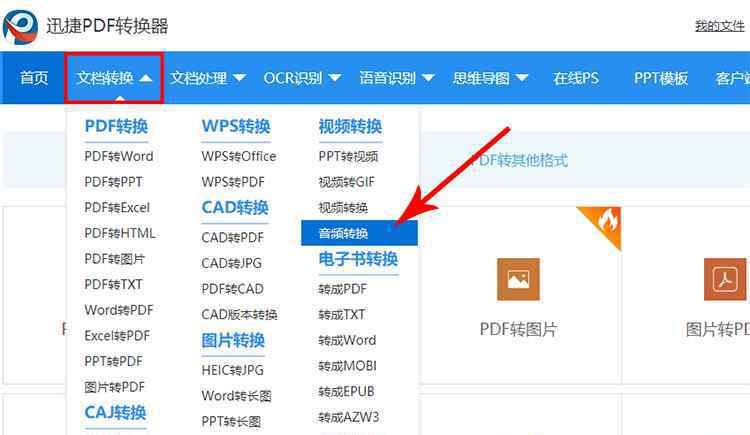Open the PPT模板 nav item

[661, 78]
